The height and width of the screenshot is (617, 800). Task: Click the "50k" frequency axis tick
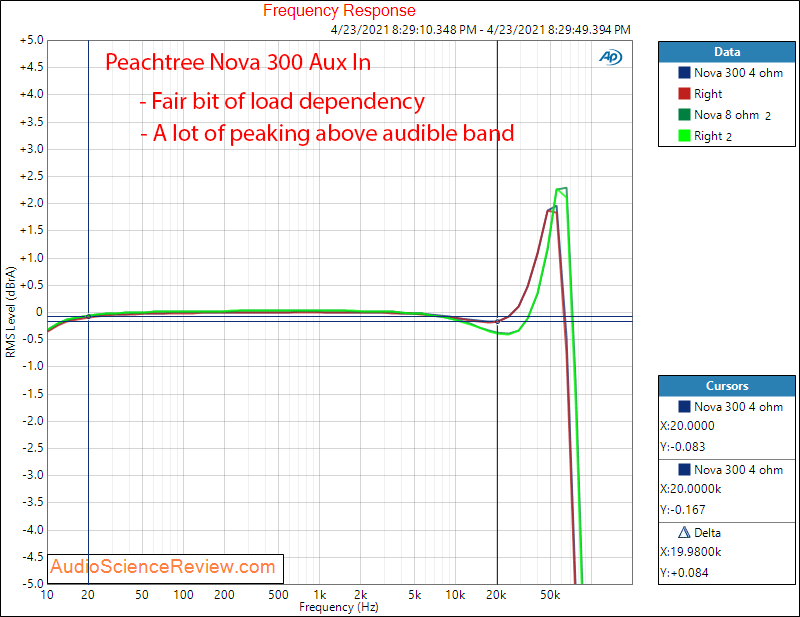point(550,595)
